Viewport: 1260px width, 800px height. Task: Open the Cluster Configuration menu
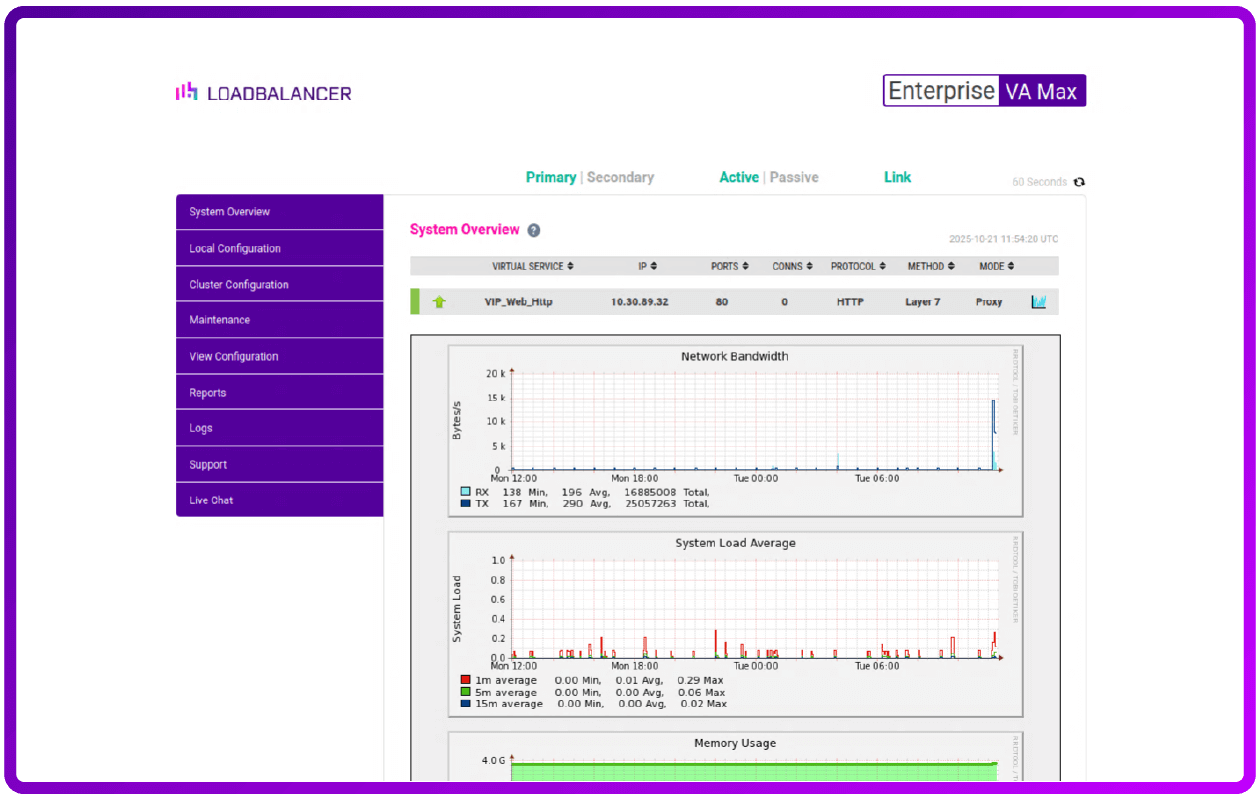click(x=280, y=284)
